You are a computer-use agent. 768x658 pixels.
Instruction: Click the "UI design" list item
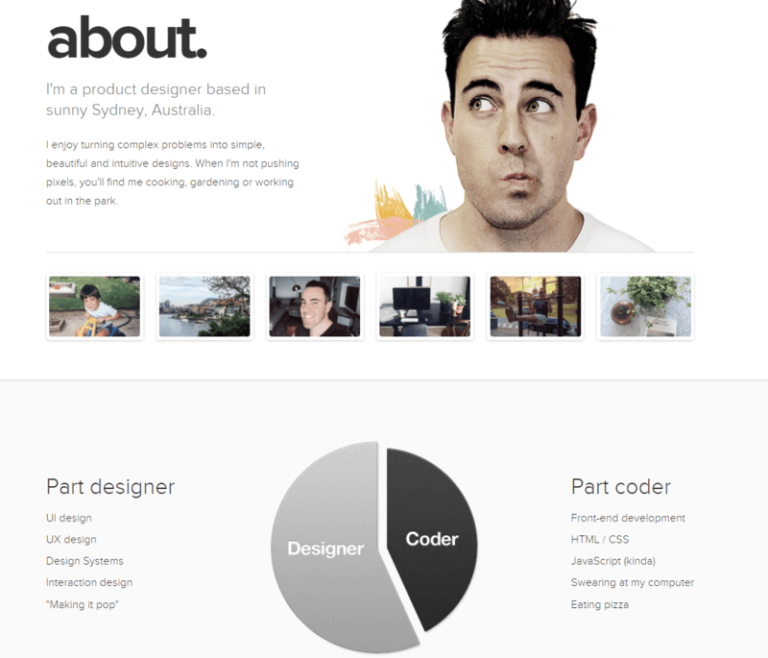[x=69, y=518]
